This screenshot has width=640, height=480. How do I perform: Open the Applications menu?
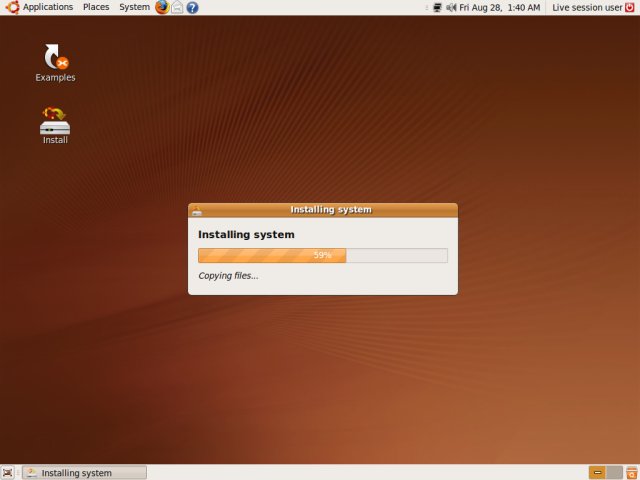click(x=48, y=7)
